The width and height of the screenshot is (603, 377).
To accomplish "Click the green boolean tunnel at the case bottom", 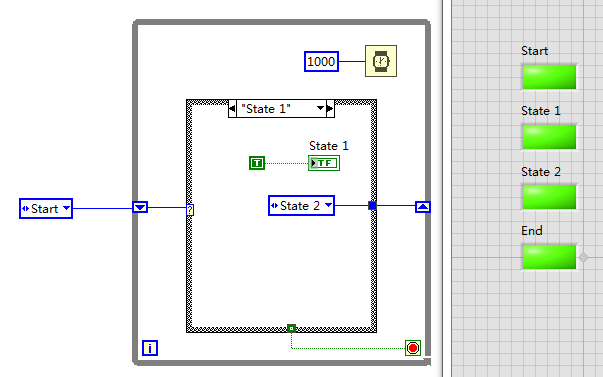I will (292, 329).
